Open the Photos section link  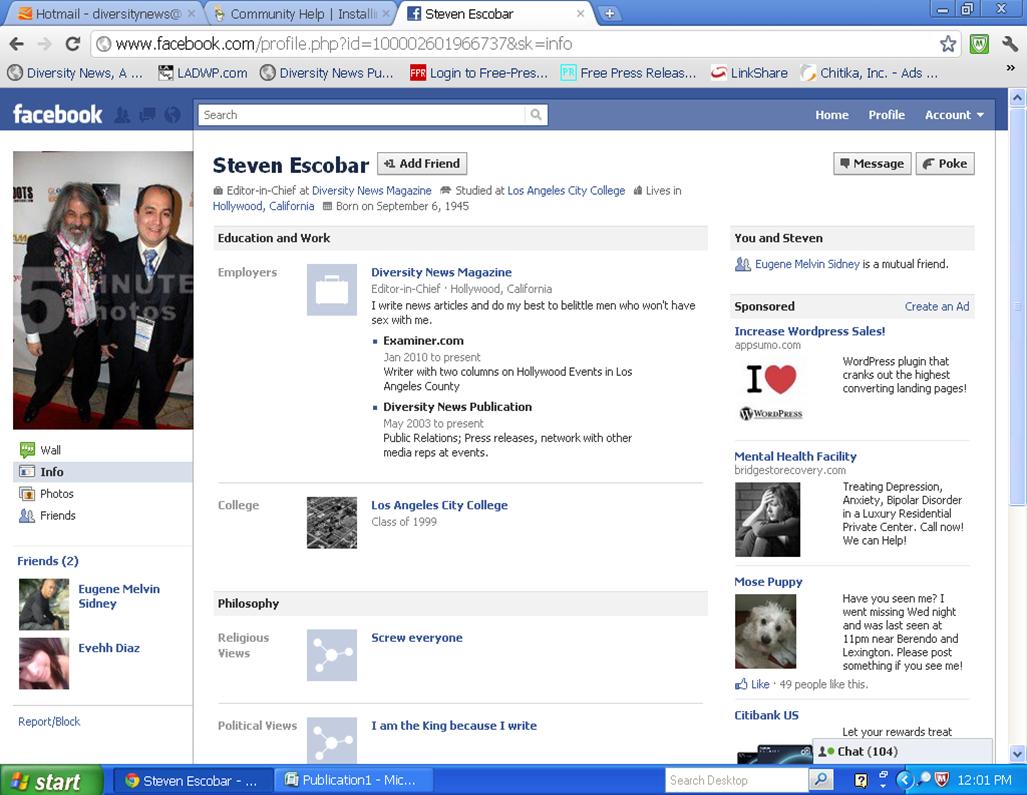click(57, 494)
